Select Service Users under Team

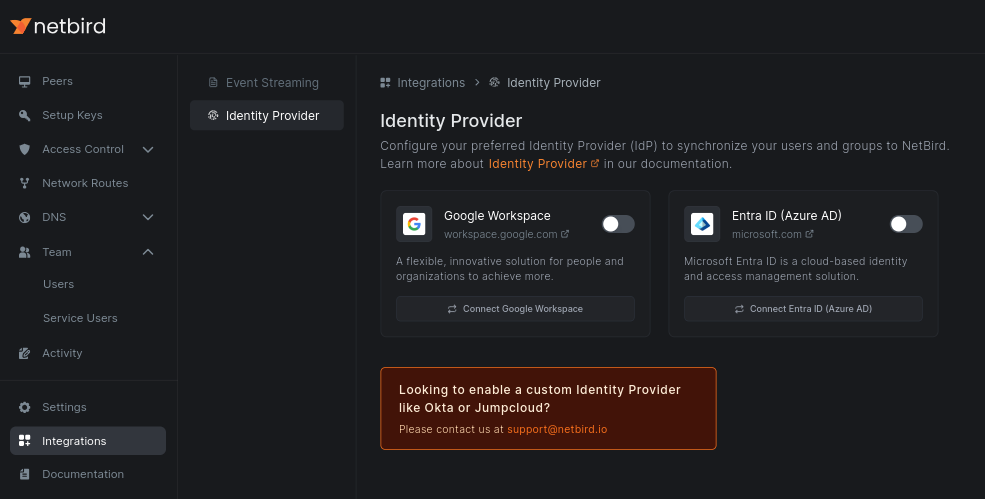coord(80,318)
